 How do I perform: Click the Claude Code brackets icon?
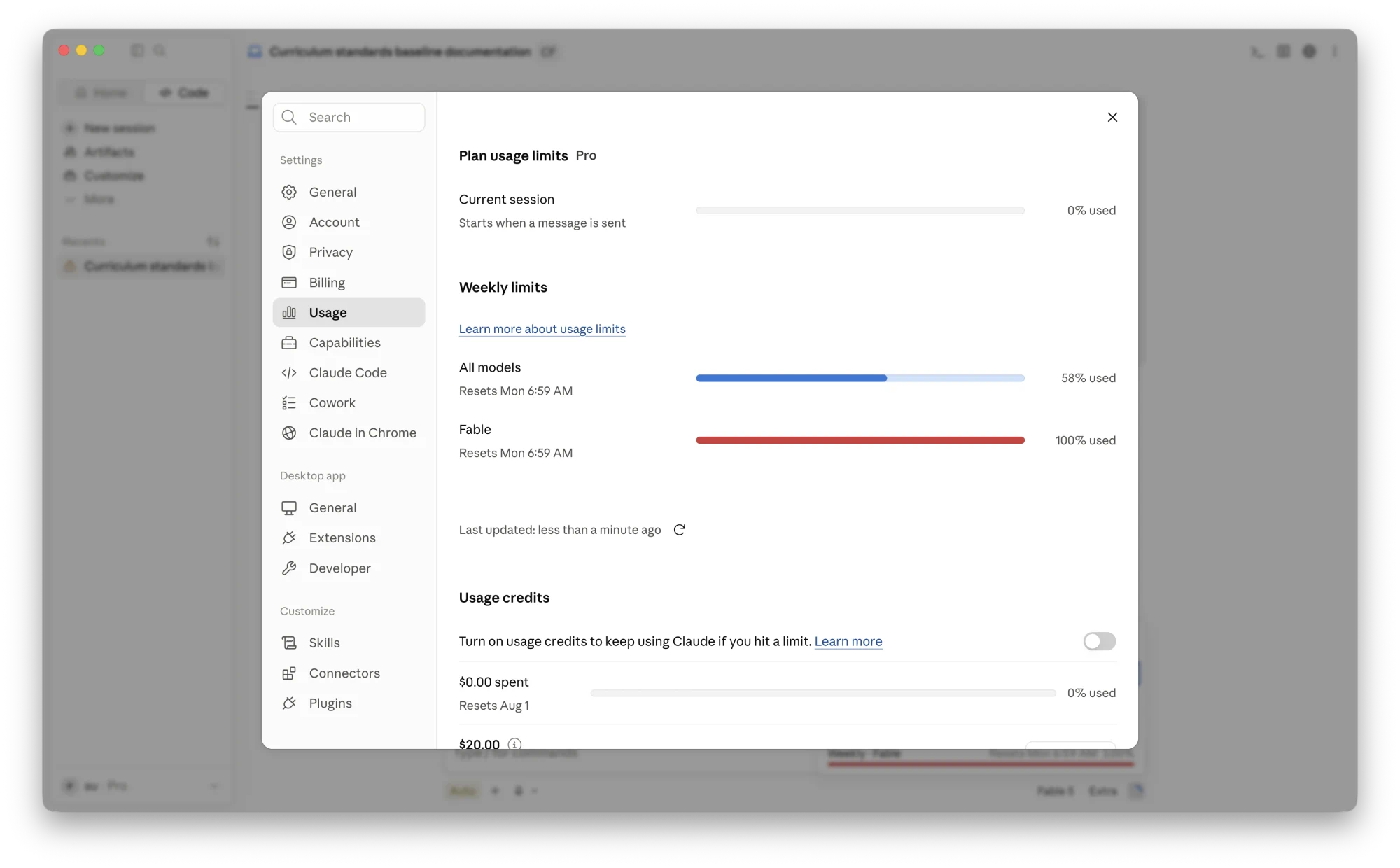click(x=289, y=372)
